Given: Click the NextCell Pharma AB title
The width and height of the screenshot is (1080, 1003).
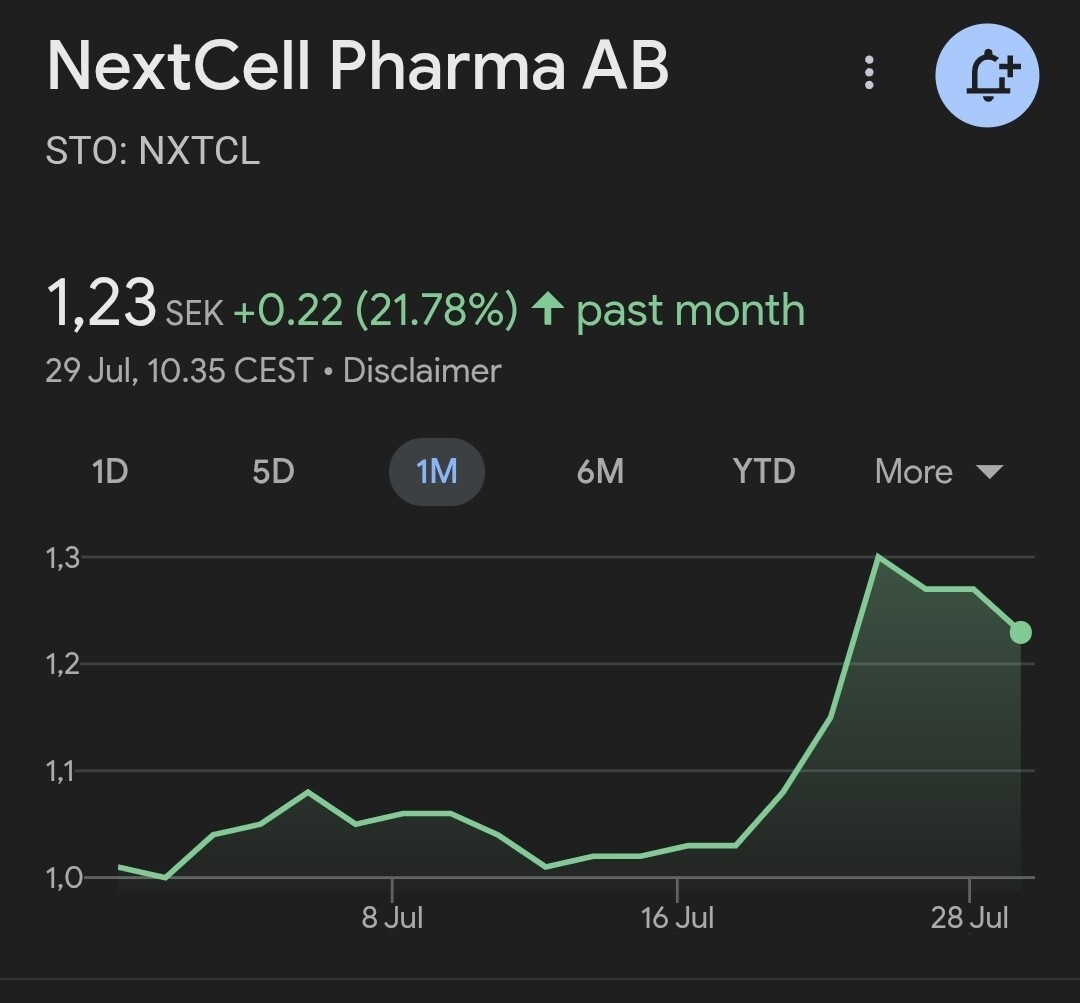Looking at the screenshot, I should point(357,68).
